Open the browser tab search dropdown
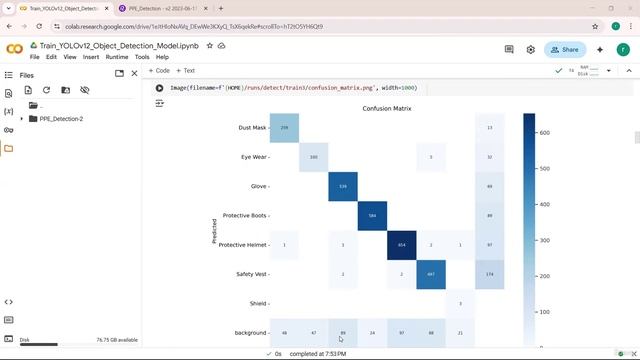 [9, 8]
